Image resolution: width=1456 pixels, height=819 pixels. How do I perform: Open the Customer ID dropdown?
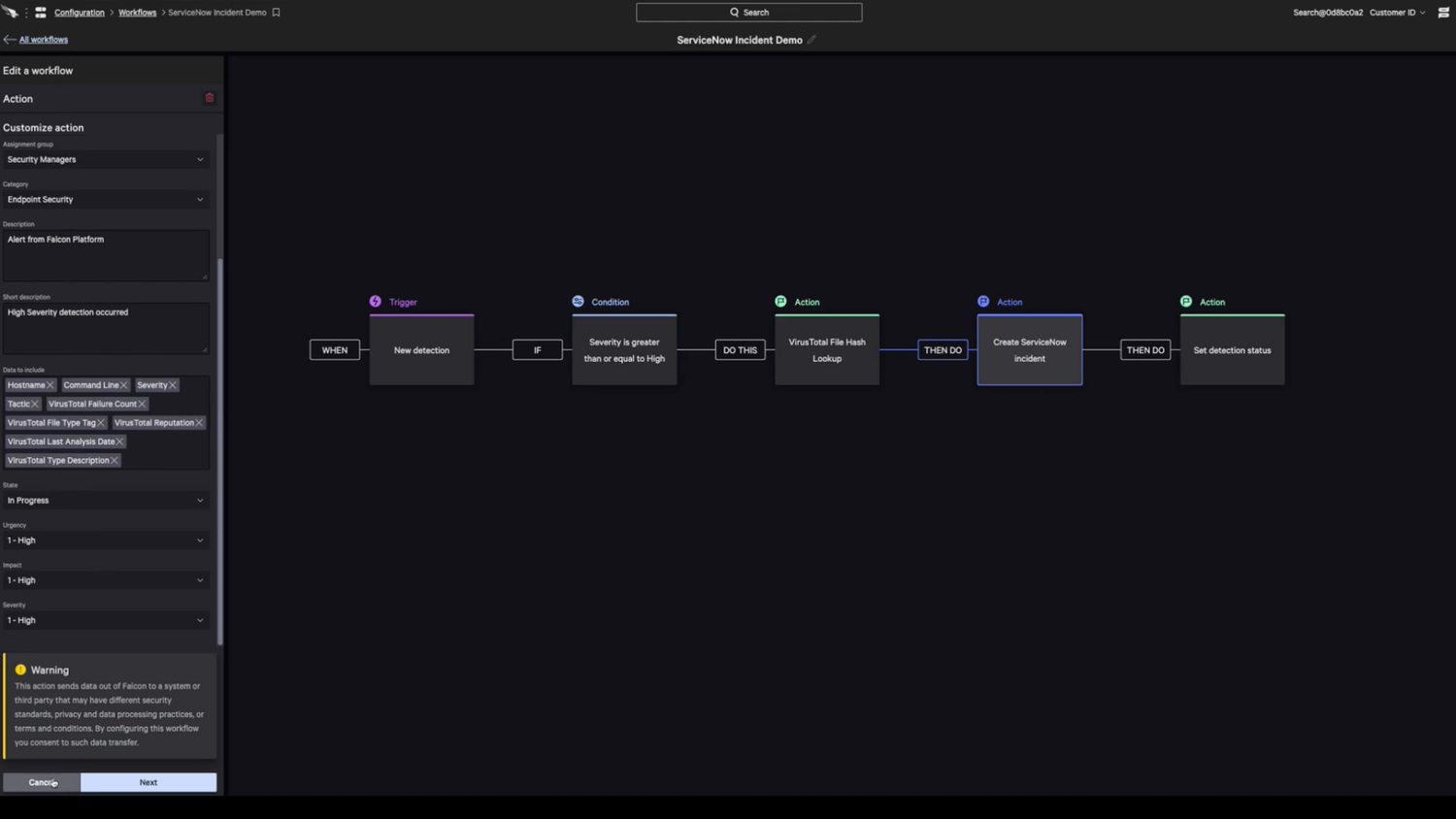click(x=1397, y=13)
